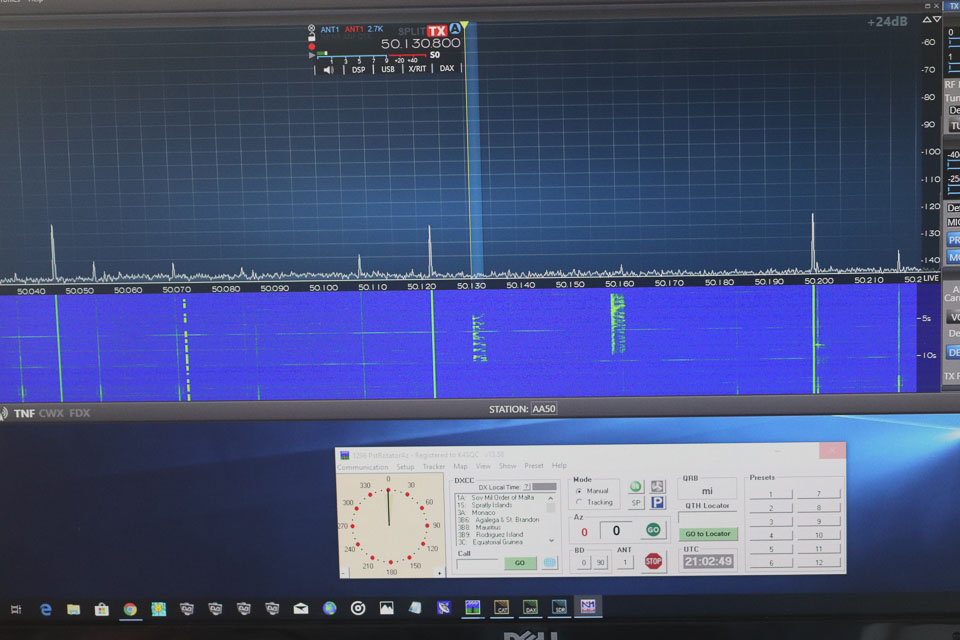960x640 pixels.
Task: Click the slice lock icon
Action: (312, 37)
